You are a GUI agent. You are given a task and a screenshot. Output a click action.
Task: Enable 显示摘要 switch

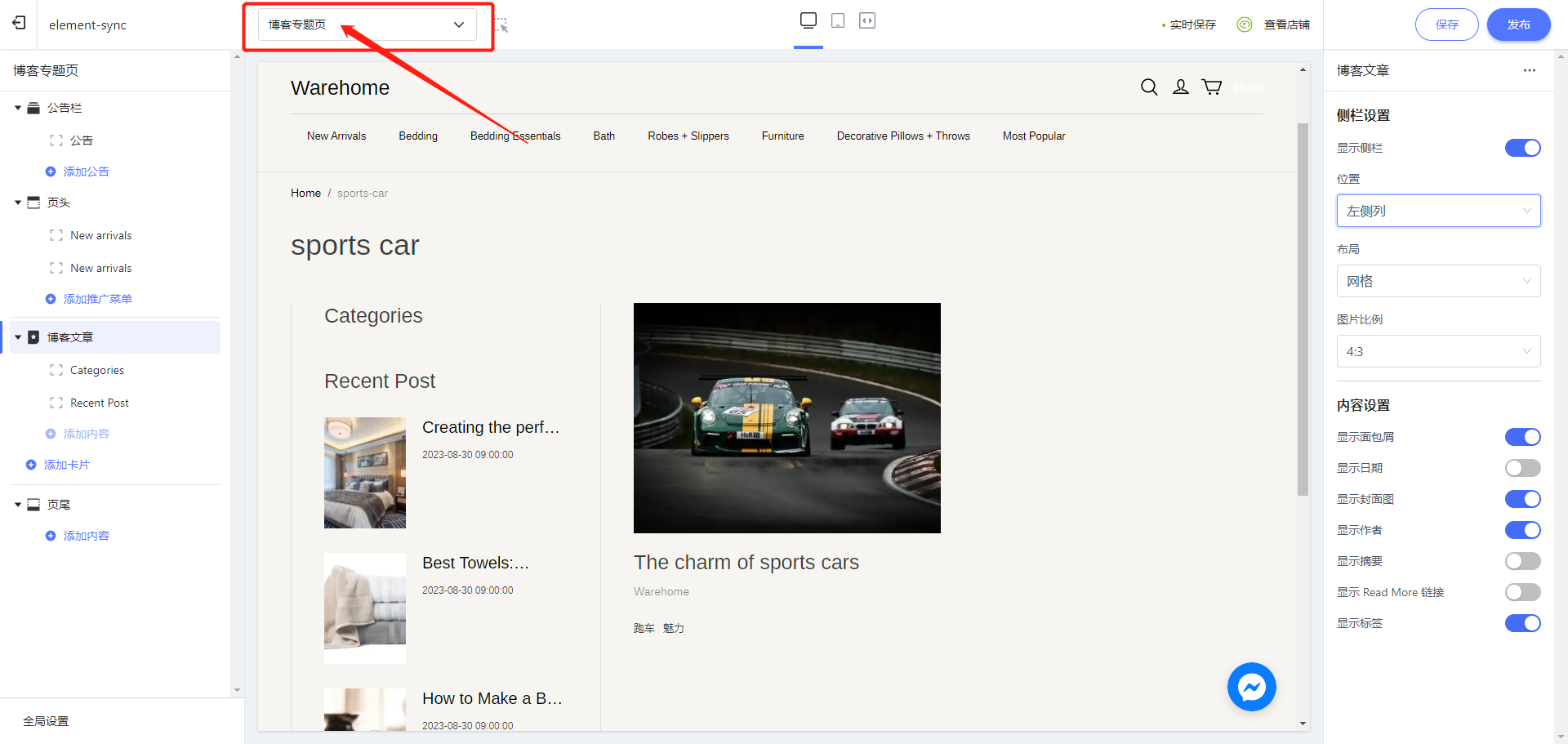pos(1522,561)
